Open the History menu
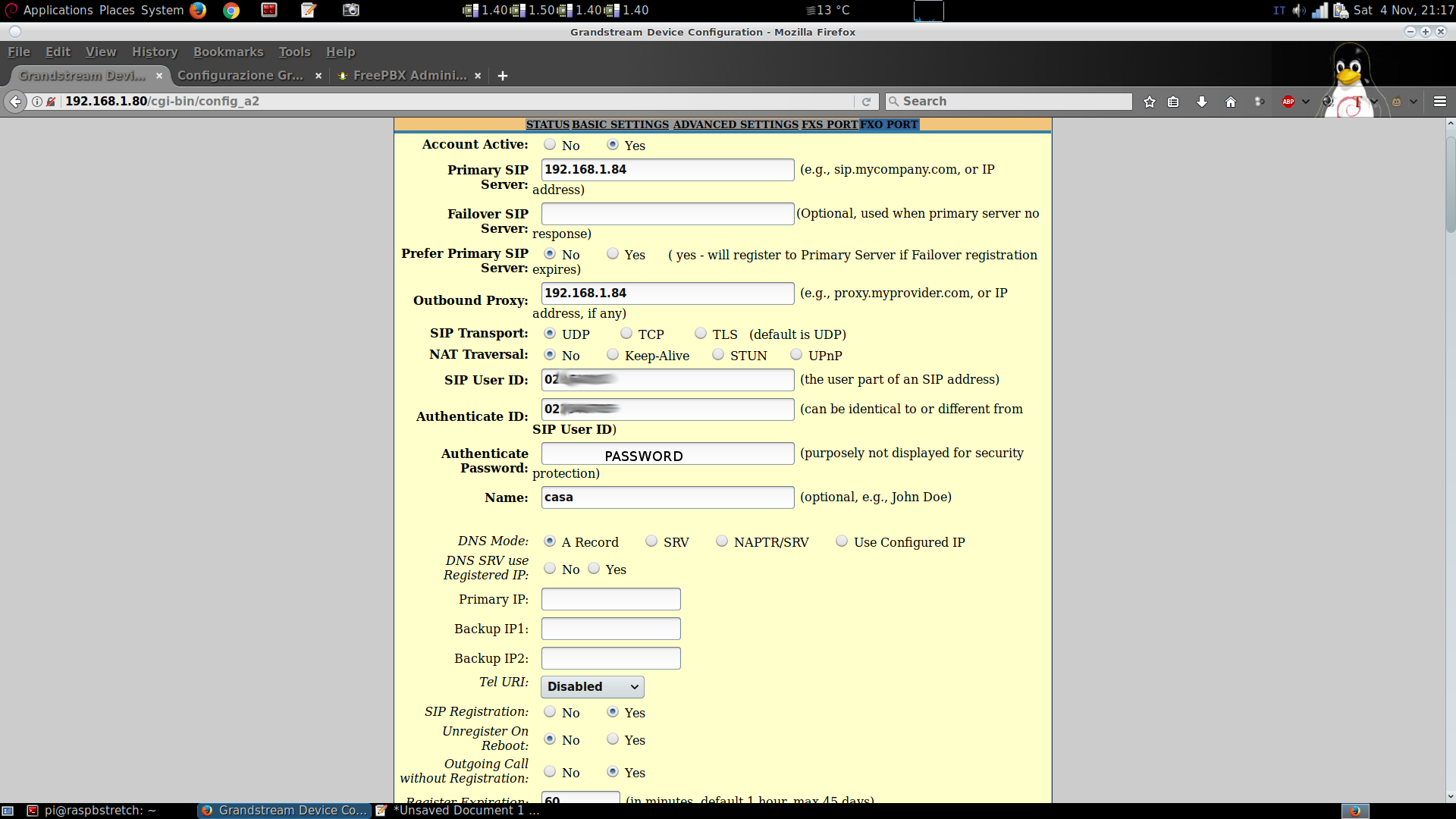1456x819 pixels. [x=155, y=52]
